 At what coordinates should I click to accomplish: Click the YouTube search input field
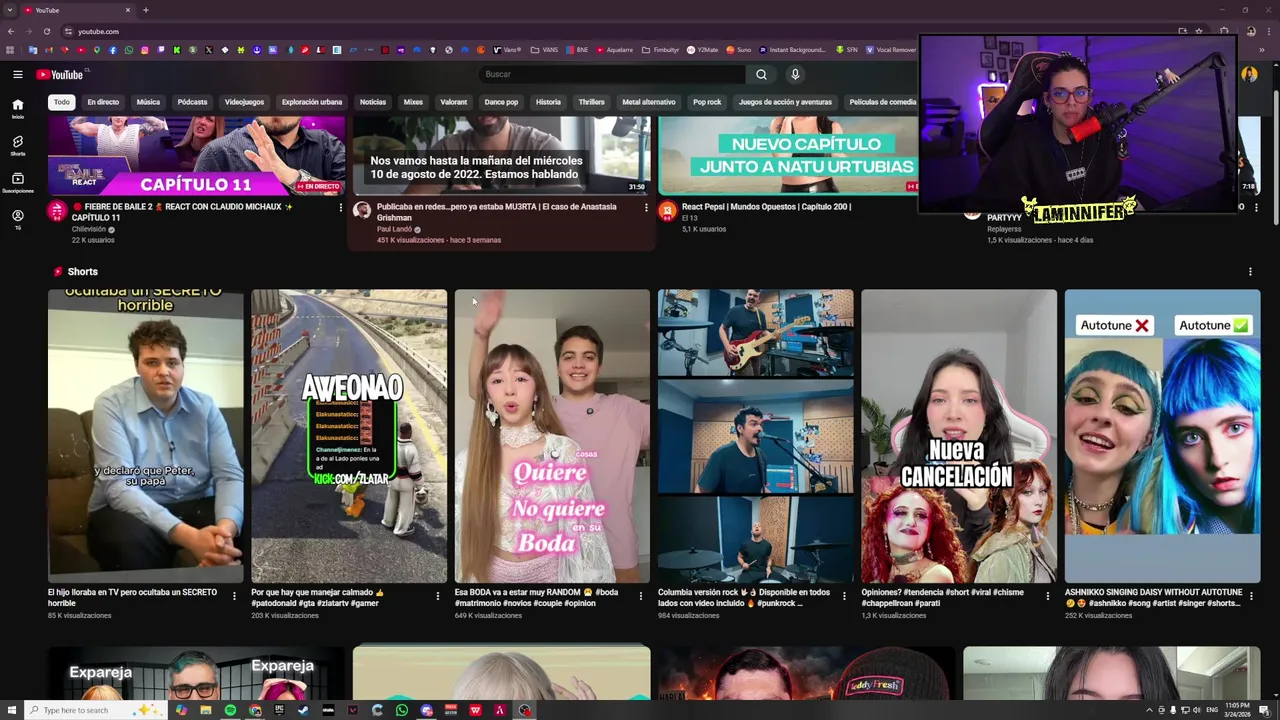[612, 74]
